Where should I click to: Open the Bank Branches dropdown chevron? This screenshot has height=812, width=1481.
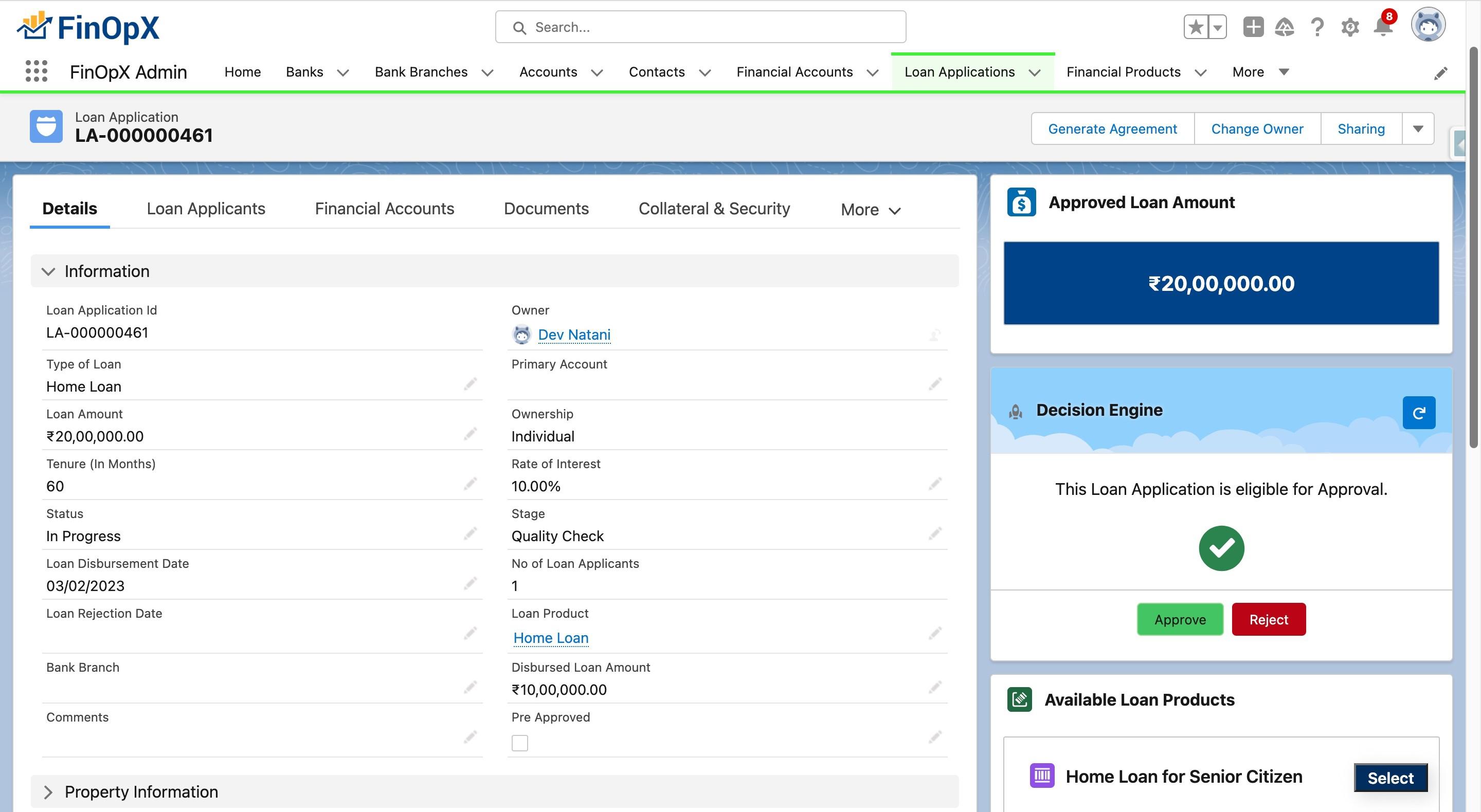tap(487, 72)
